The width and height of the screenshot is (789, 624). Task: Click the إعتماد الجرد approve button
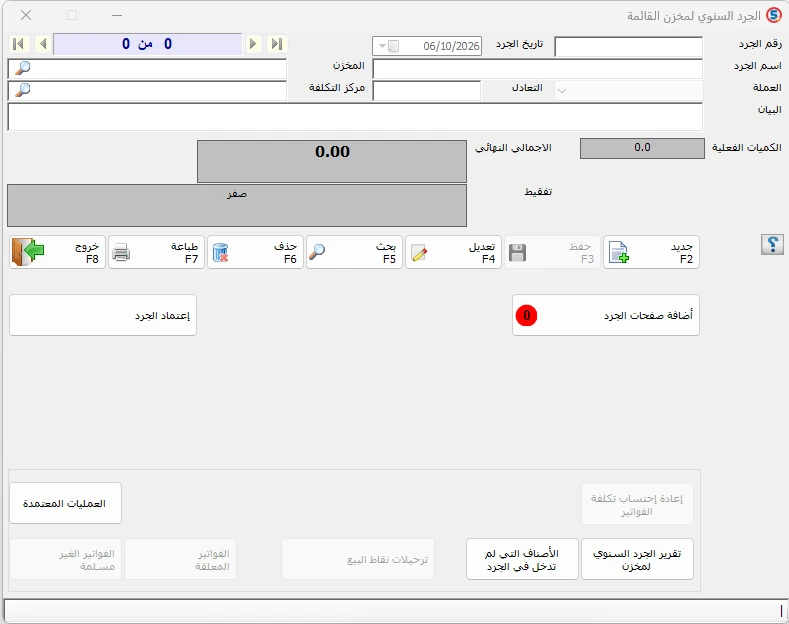tap(103, 315)
